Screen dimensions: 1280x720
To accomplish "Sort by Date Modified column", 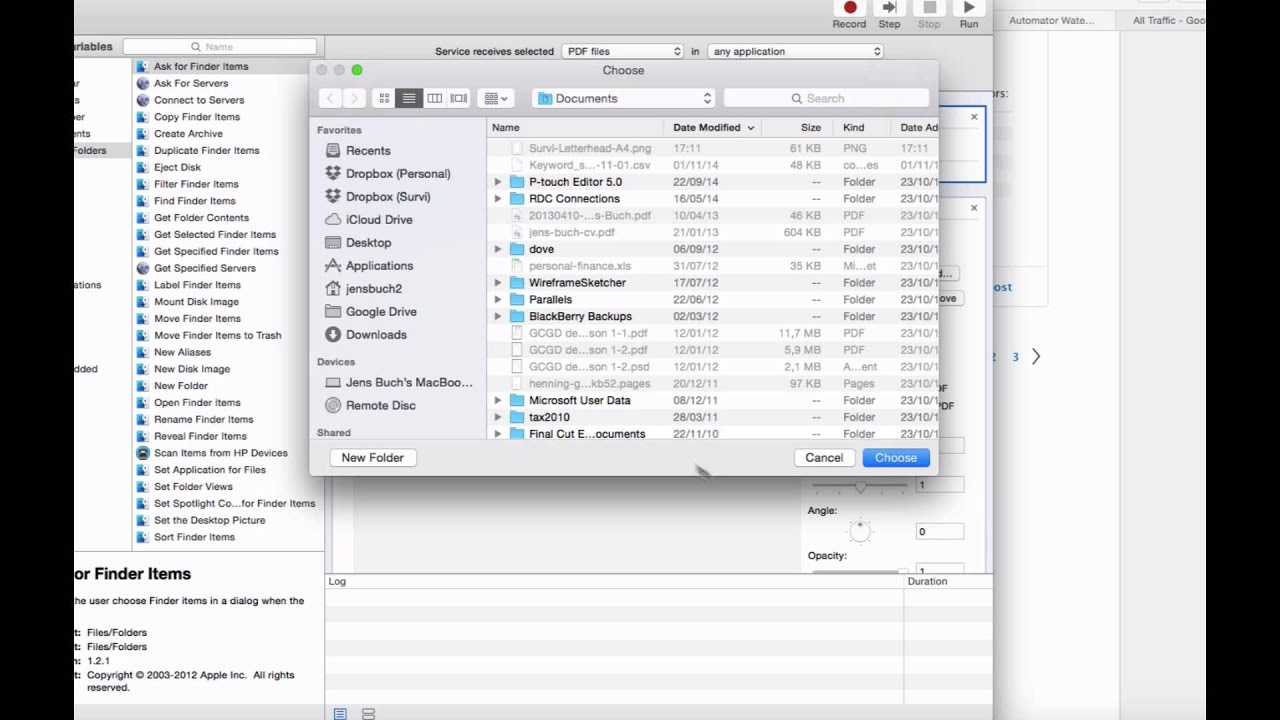I will [714, 128].
